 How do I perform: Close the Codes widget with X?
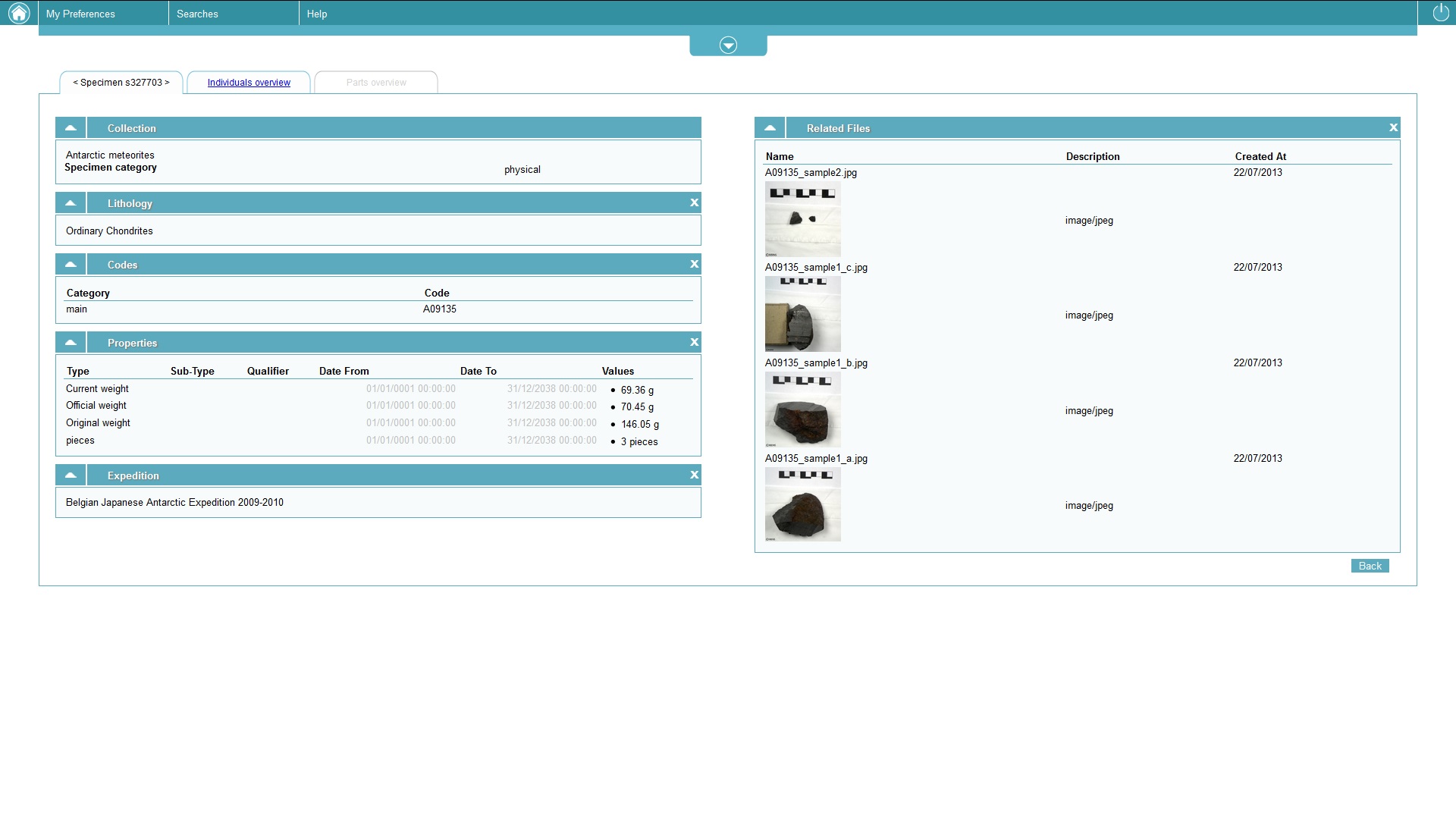coord(694,265)
